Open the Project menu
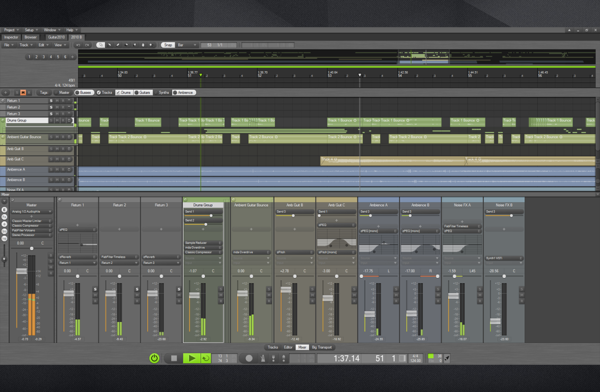The image size is (600, 392). point(10,30)
